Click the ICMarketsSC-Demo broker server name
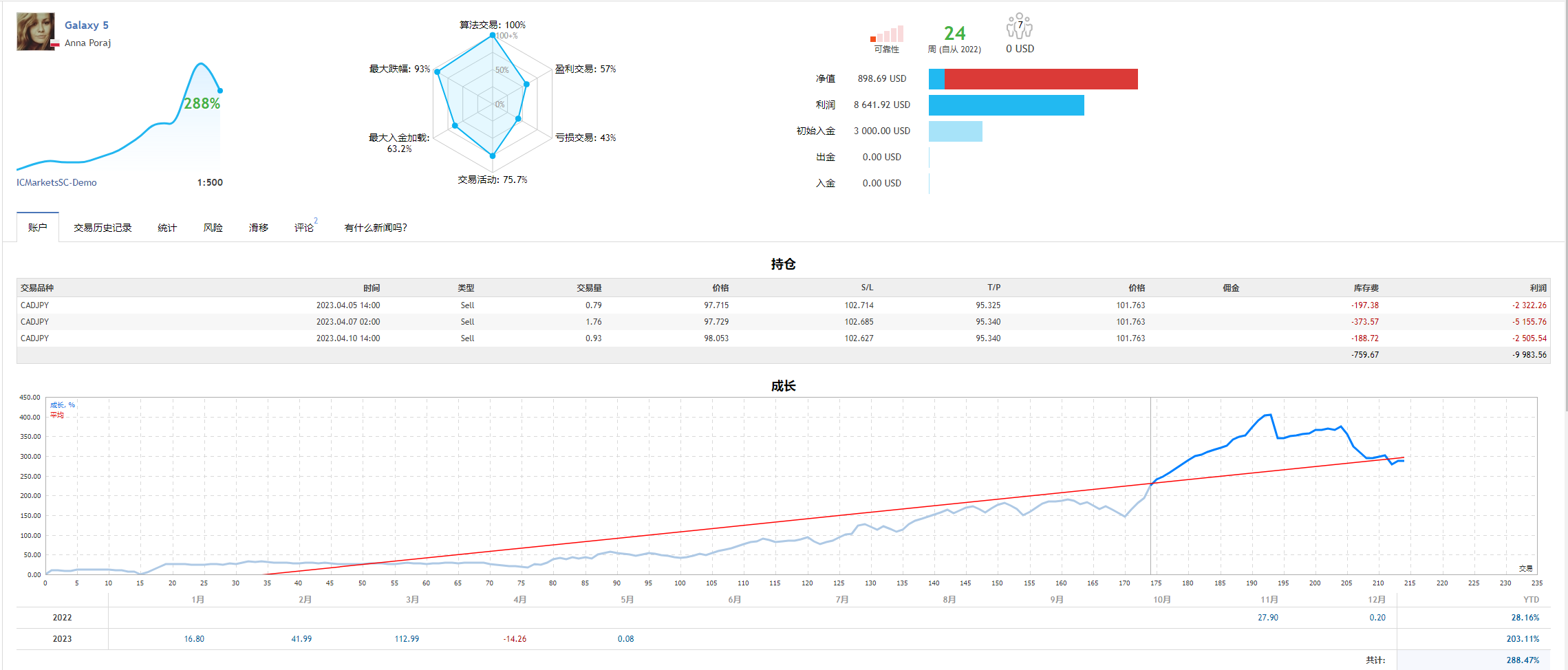Image resolution: width=1568 pixels, height=670 pixels. point(56,182)
